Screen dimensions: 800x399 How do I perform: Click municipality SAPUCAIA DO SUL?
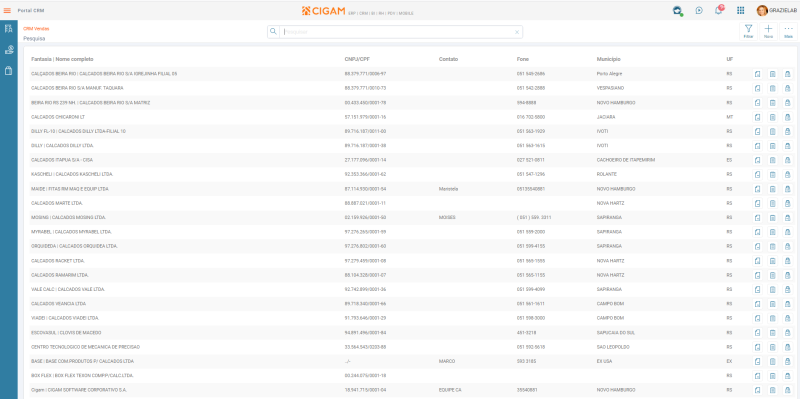pos(615,333)
